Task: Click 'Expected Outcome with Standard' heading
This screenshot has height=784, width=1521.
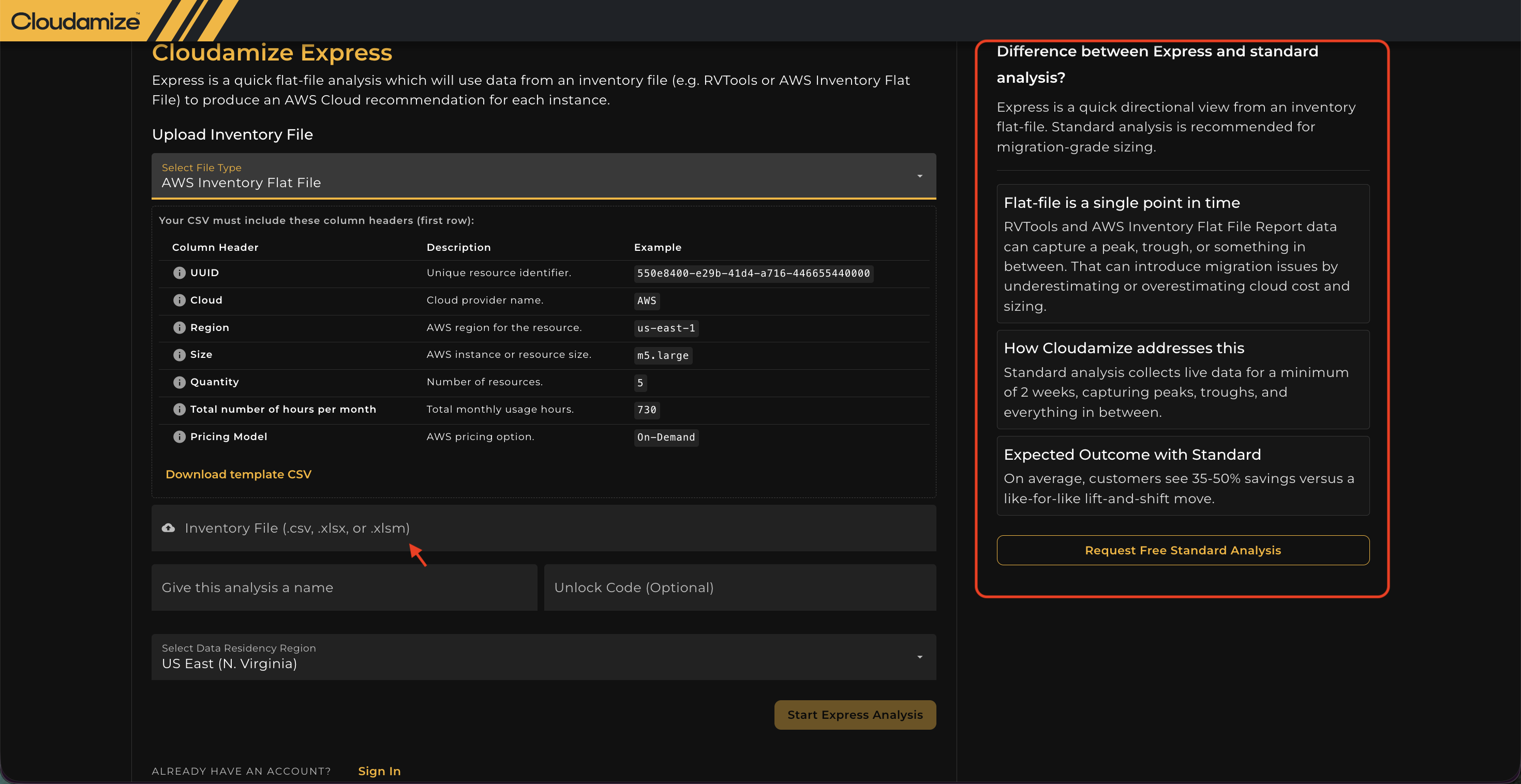Action: [x=1132, y=455]
